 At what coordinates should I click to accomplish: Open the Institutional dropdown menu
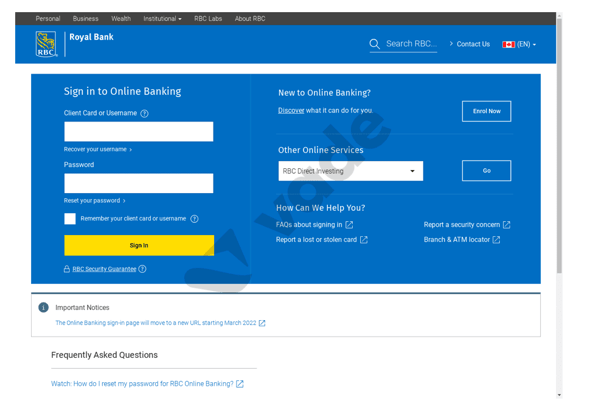tap(162, 18)
